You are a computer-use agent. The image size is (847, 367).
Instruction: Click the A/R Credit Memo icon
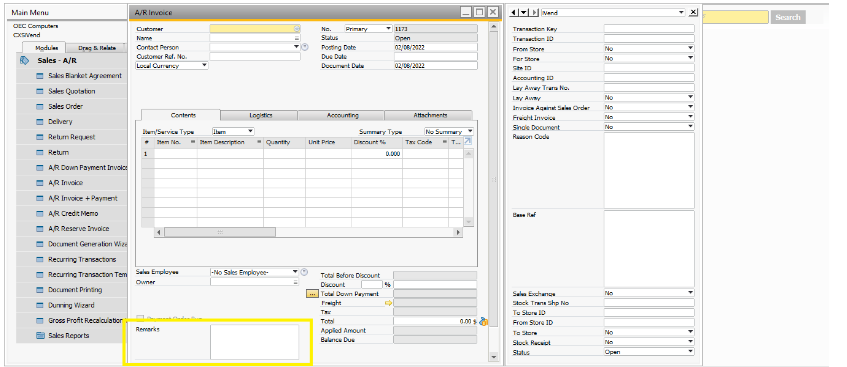pyautogui.click(x=39, y=213)
